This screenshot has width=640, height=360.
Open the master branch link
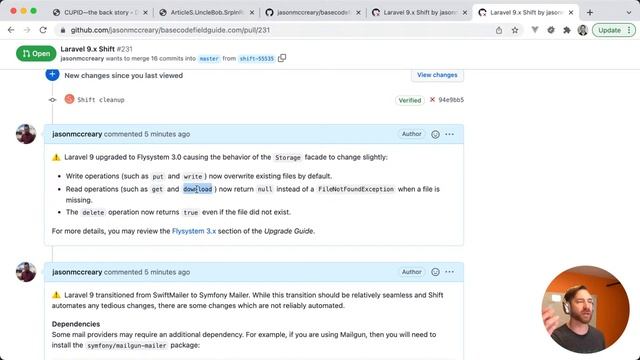pos(209,59)
